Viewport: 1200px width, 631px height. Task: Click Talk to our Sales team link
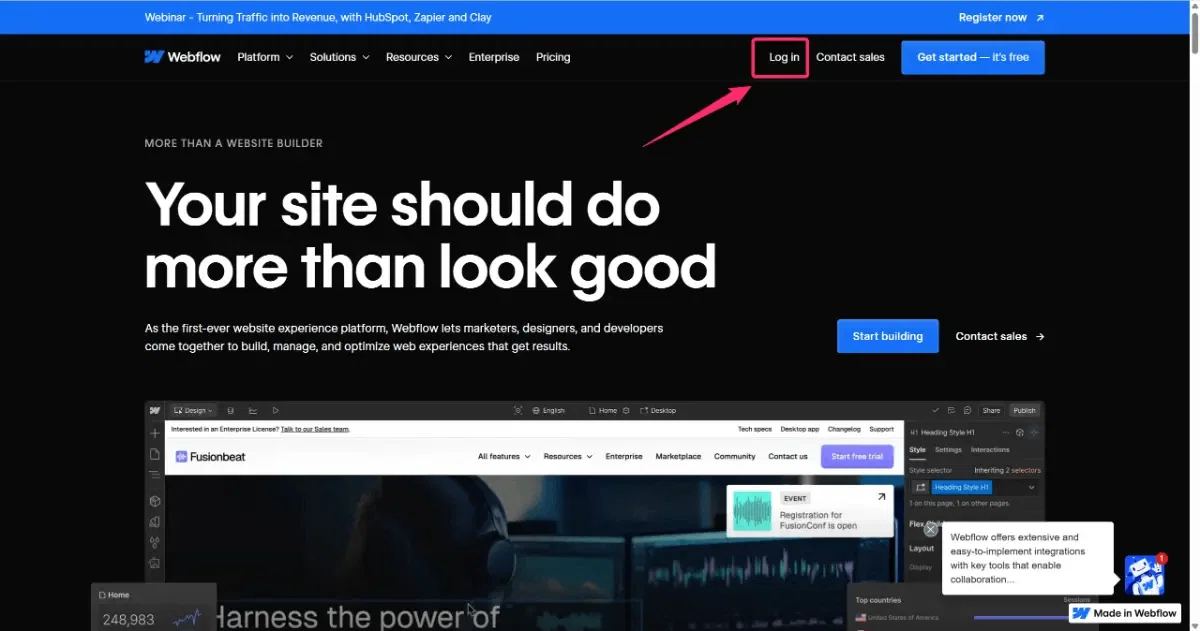315,429
